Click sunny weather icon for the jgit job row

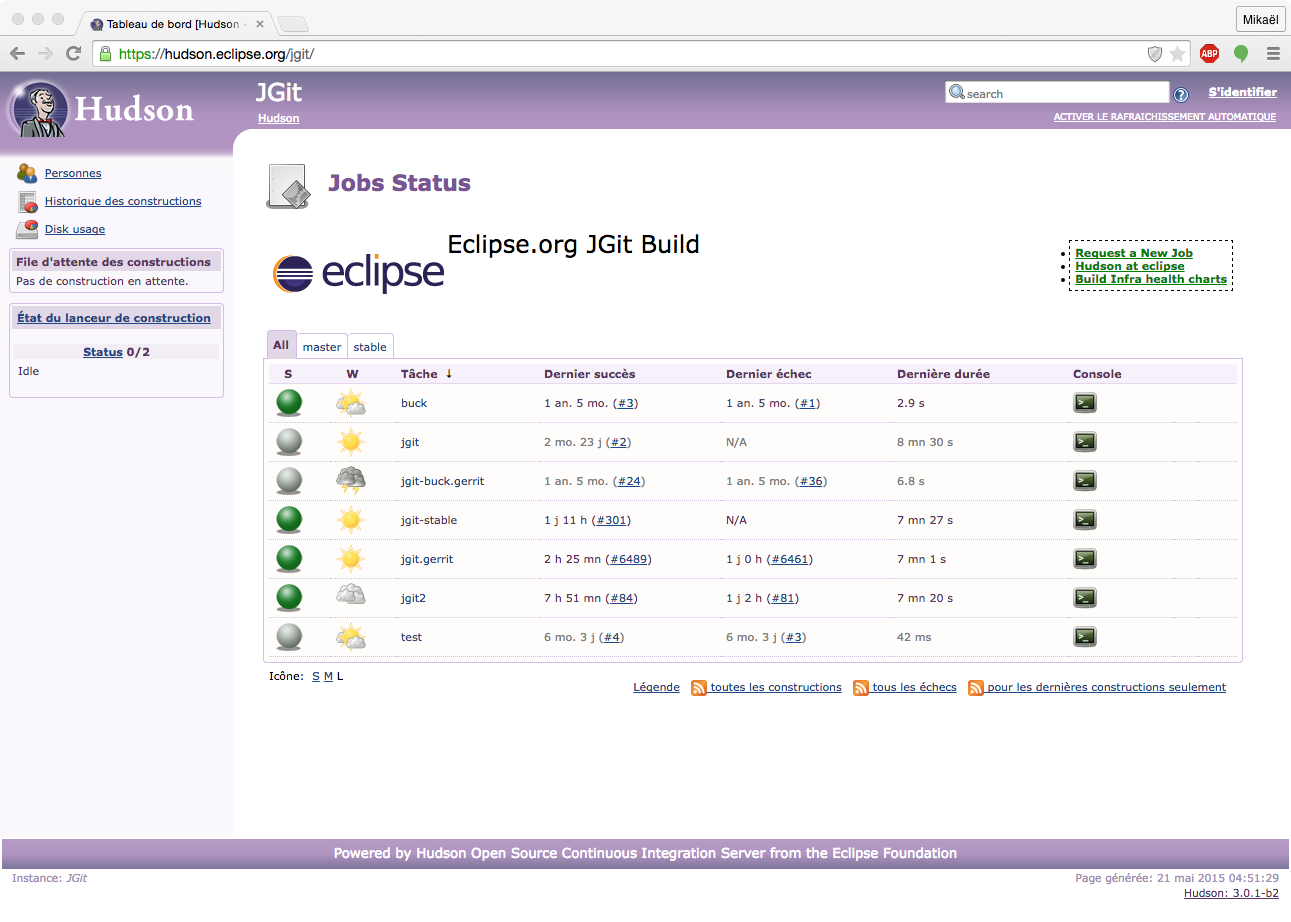[351, 442]
